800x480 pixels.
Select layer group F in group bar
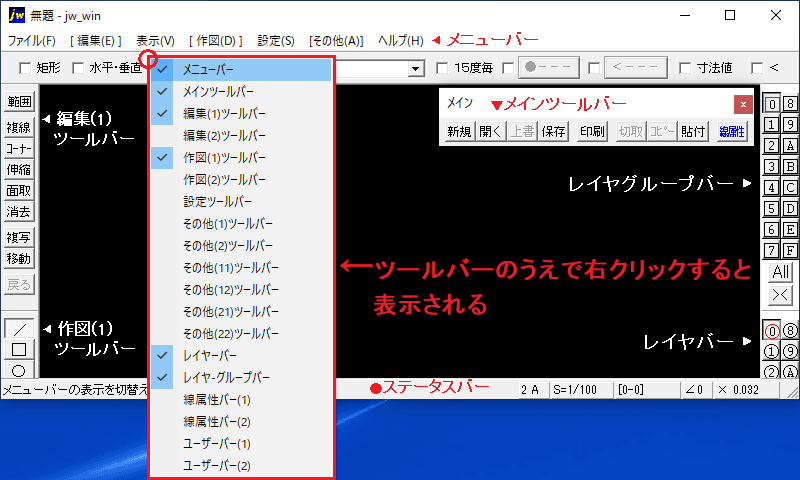click(x=790, y=250)
